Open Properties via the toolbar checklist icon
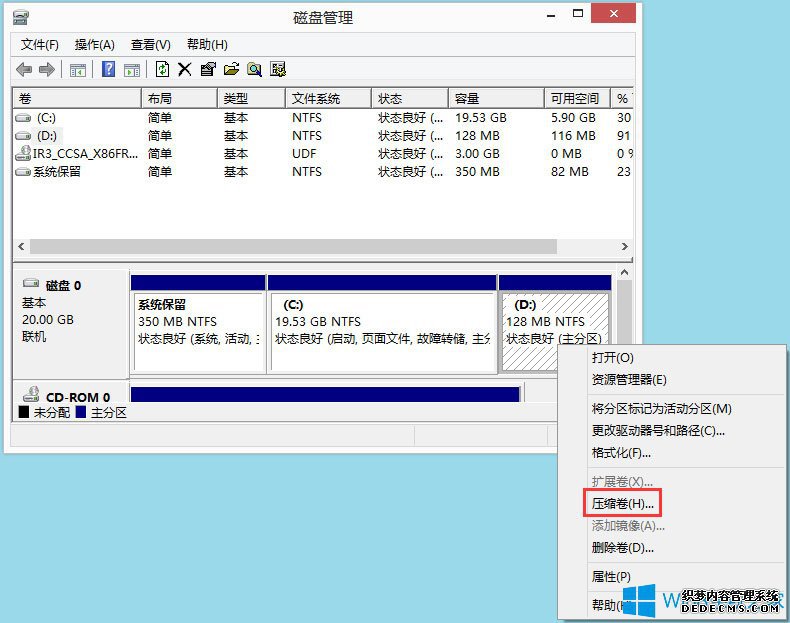Viewport: 790px width, 623px height. pos(208,69)
